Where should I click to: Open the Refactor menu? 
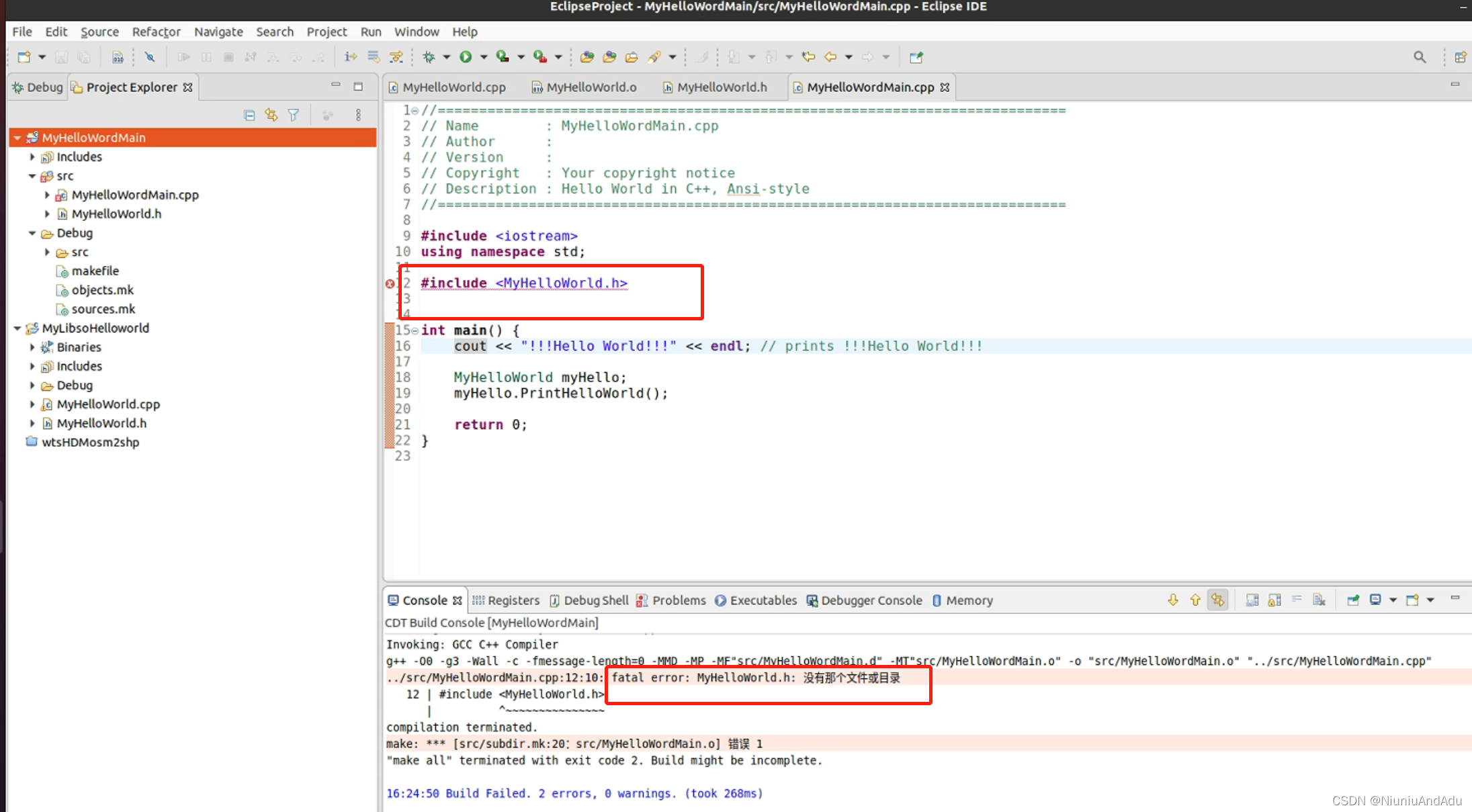[156, 32]
